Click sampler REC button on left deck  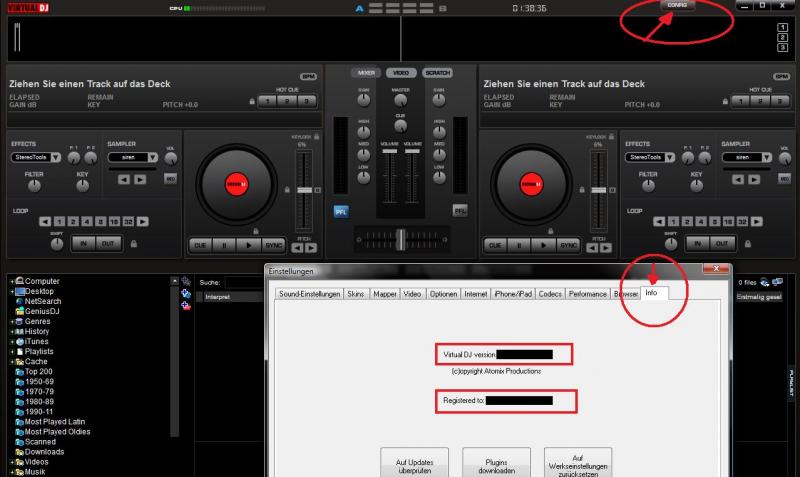click(x=170, y=179)
